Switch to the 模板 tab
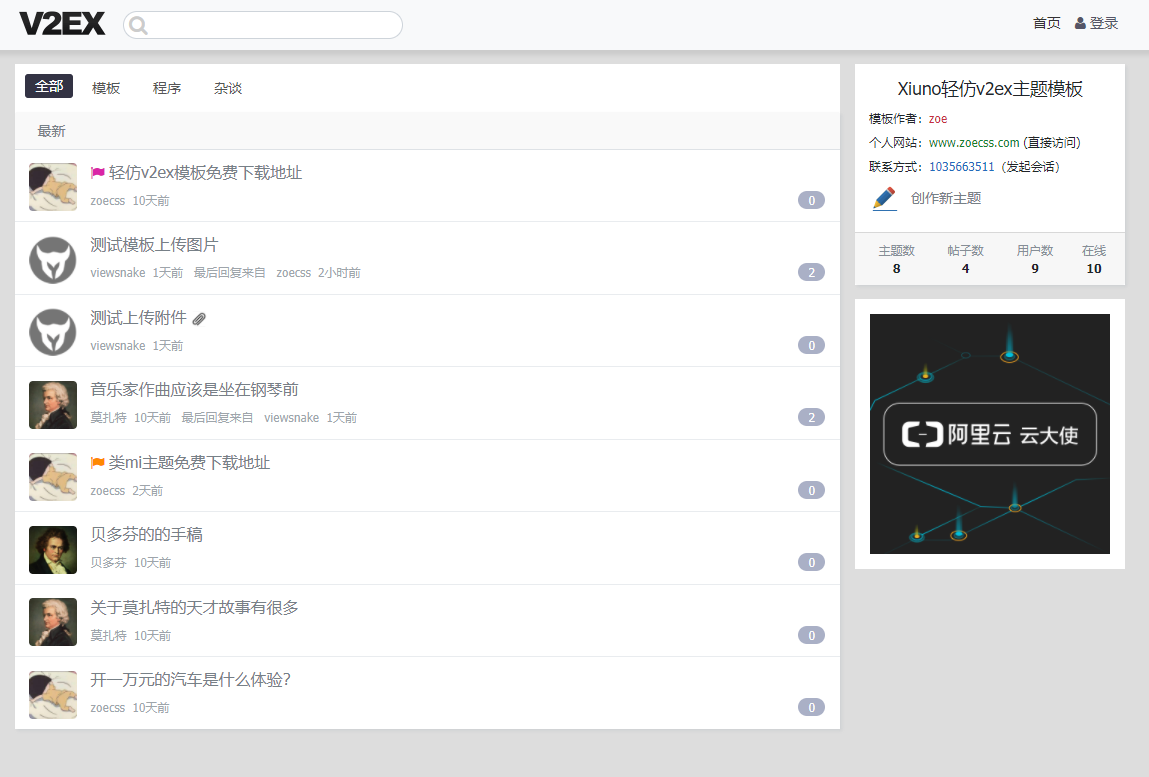 [106, 88]
